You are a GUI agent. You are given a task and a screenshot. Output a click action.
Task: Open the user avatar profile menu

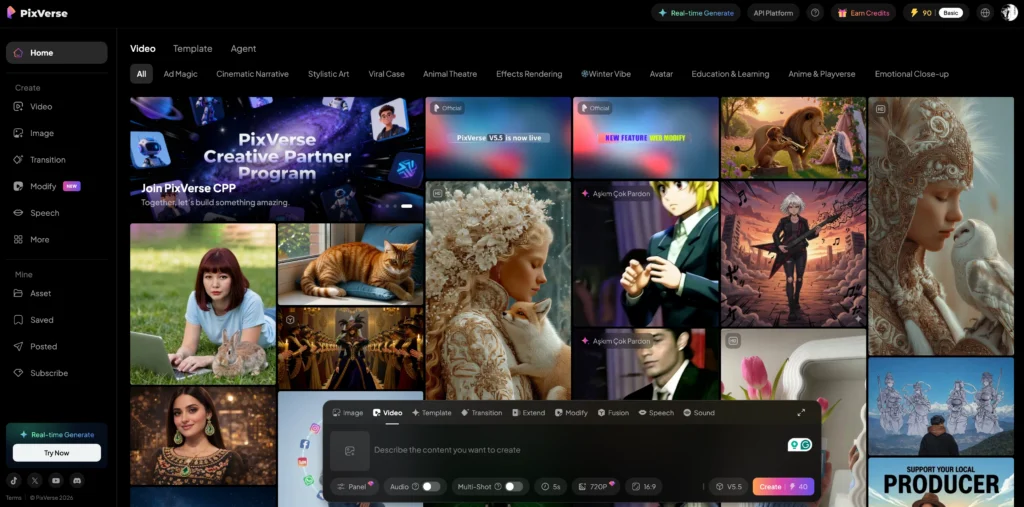[1008, 12]
